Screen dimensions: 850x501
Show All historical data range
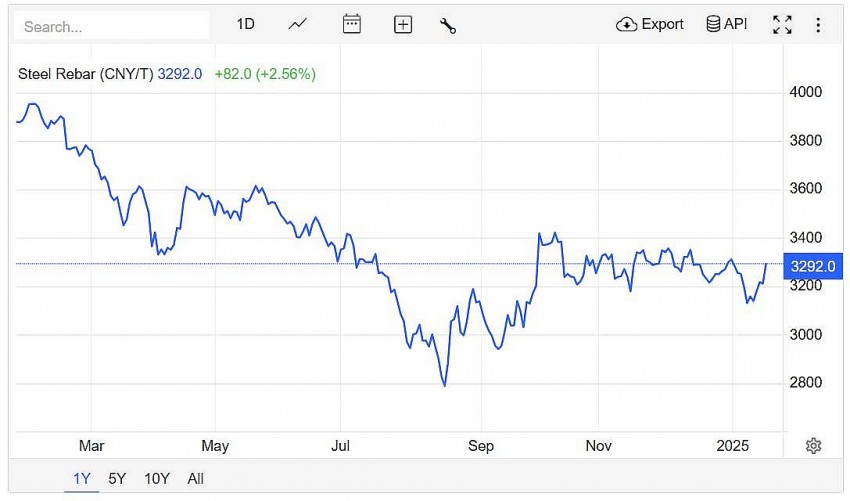195,479
